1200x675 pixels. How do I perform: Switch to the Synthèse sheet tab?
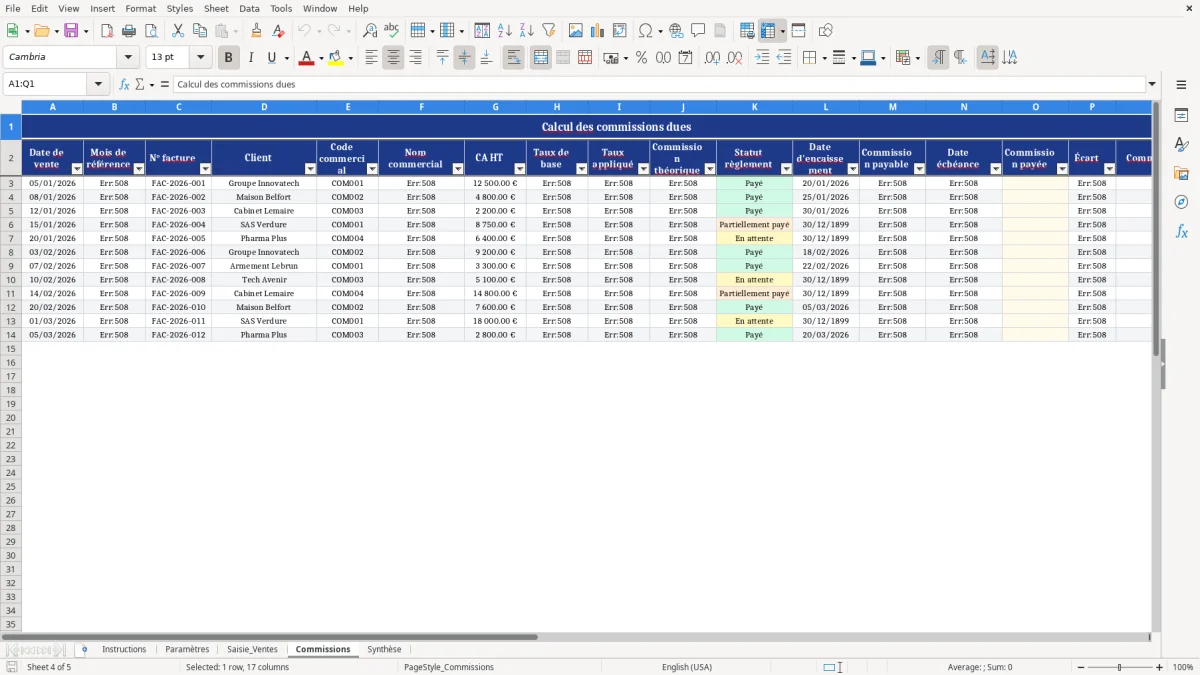(x=384, y=649)
